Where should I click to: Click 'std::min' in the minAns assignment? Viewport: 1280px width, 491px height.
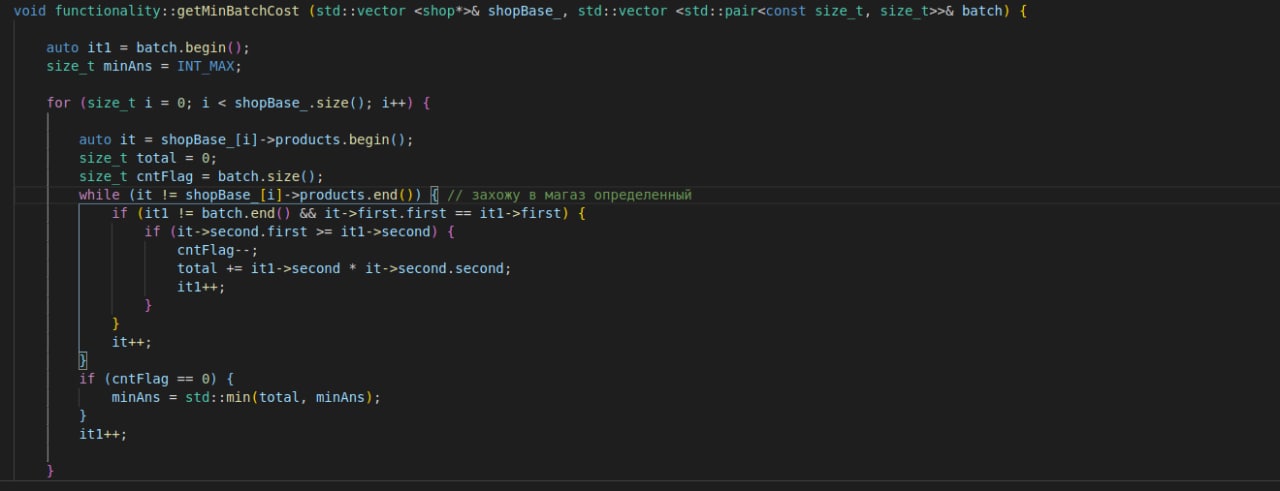221,397
